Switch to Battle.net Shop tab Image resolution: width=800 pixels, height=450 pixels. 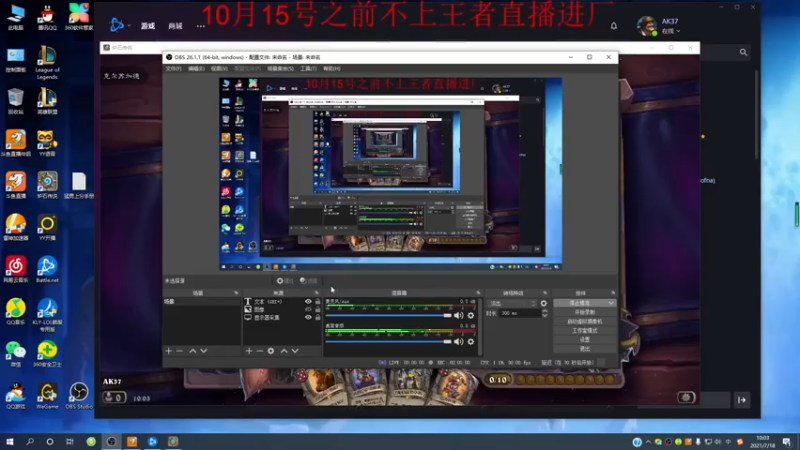coord(175,26)
